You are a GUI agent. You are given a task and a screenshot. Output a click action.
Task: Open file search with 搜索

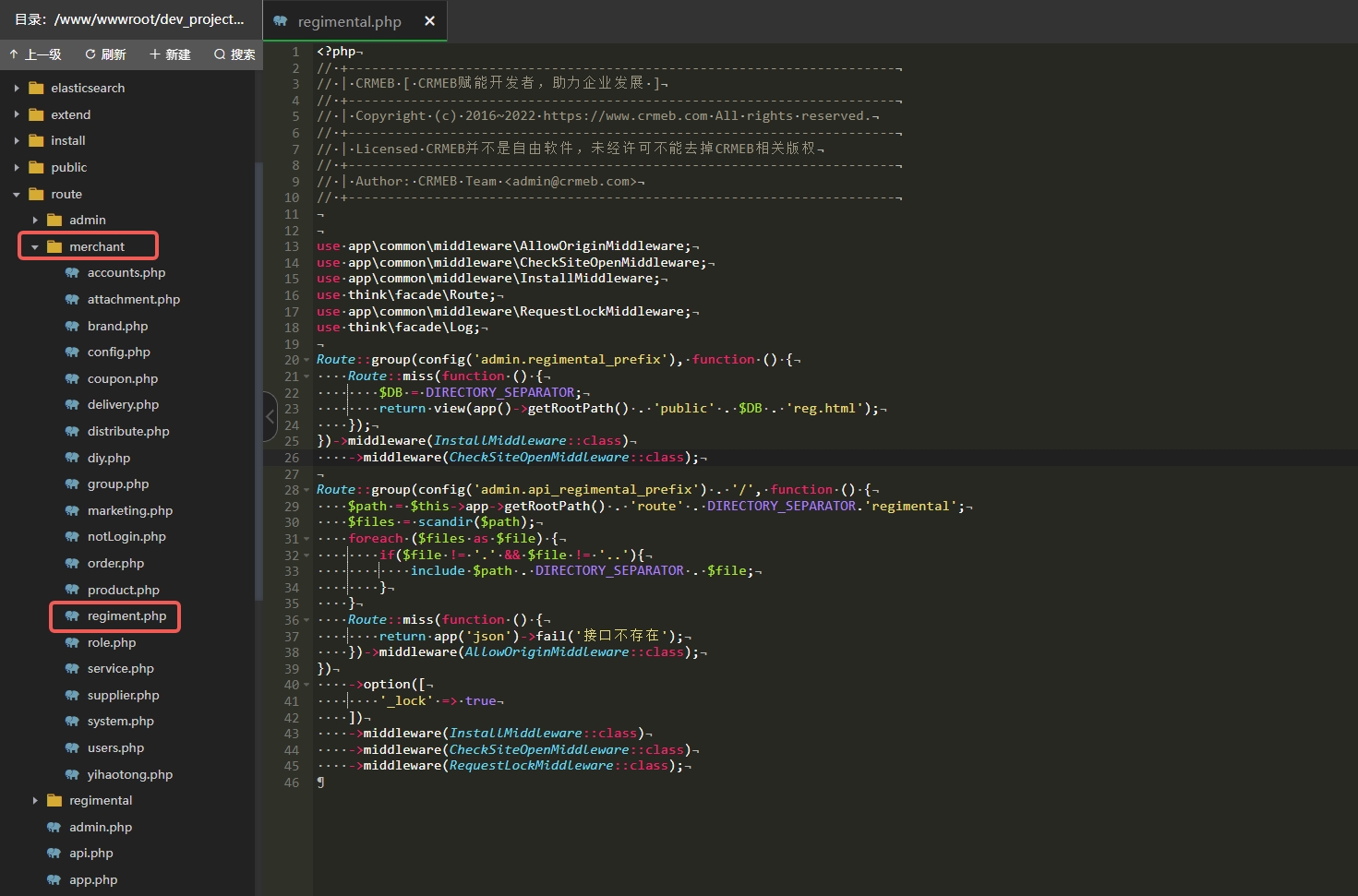pos(234,54)
